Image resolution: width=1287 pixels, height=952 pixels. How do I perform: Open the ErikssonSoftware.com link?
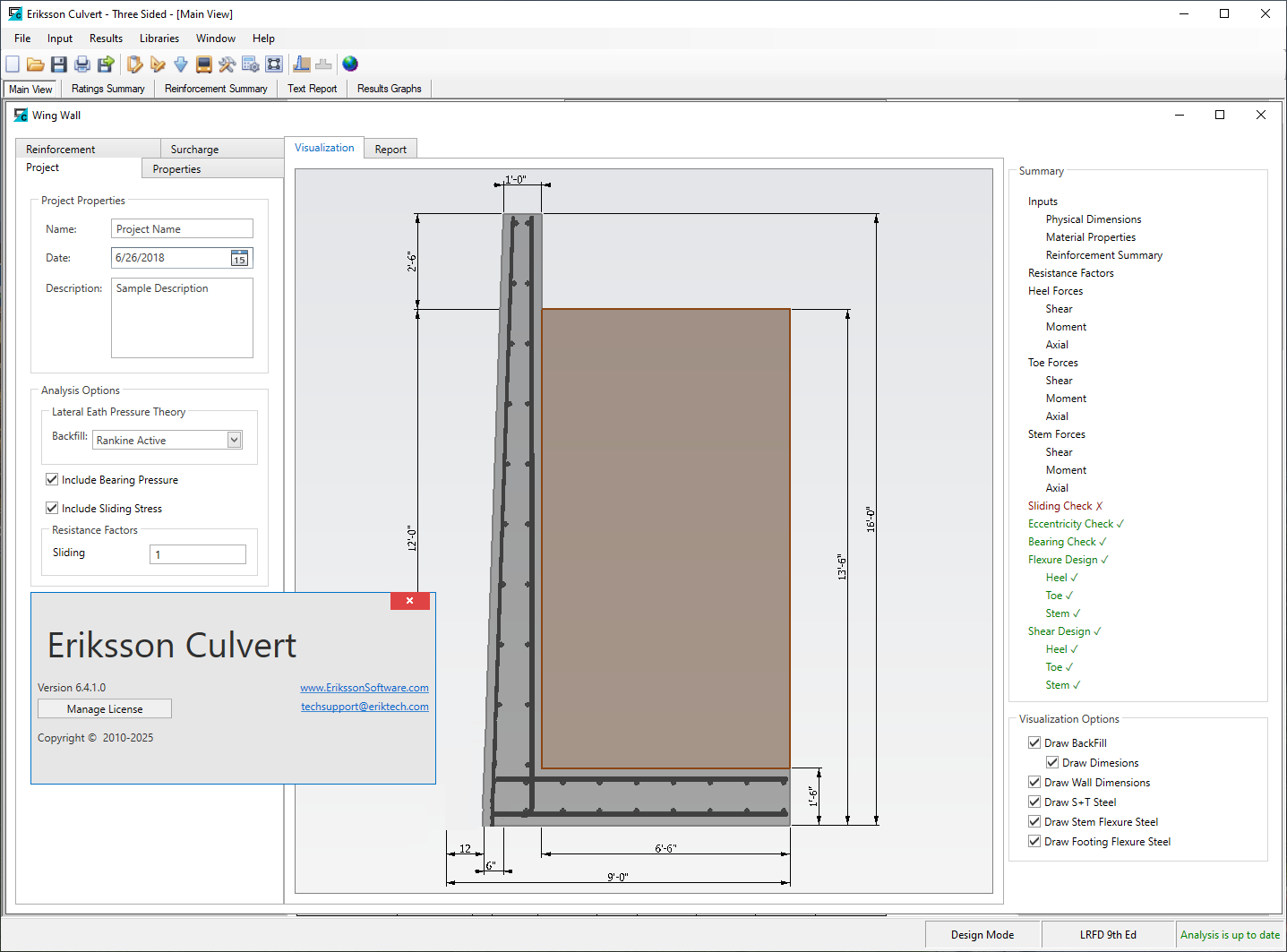(x=365, y=687)
